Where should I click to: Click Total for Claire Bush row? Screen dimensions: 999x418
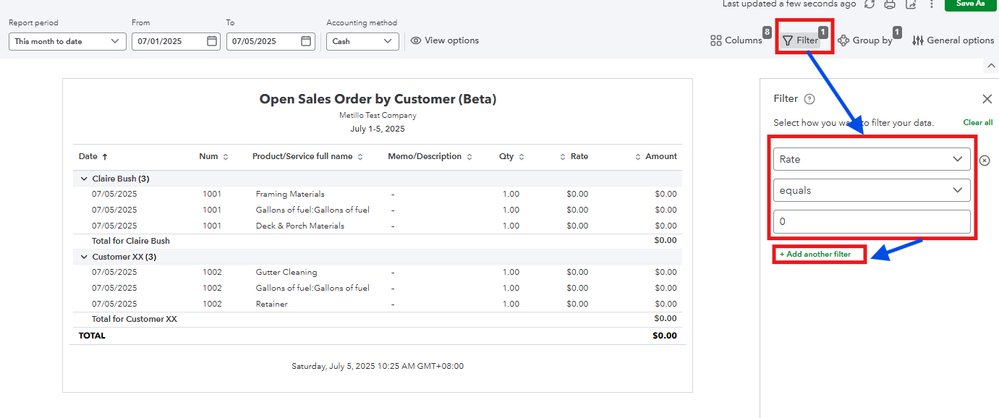pyautogui.click(x=377, y=241)
